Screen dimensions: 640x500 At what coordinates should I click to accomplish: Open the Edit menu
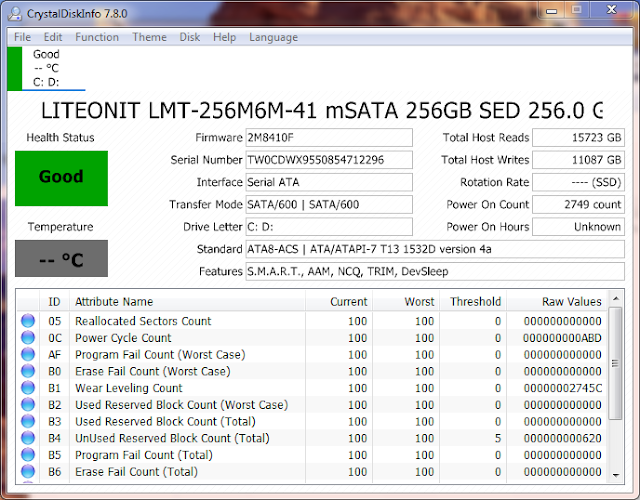pyautogui.click(x=53, y=37)
